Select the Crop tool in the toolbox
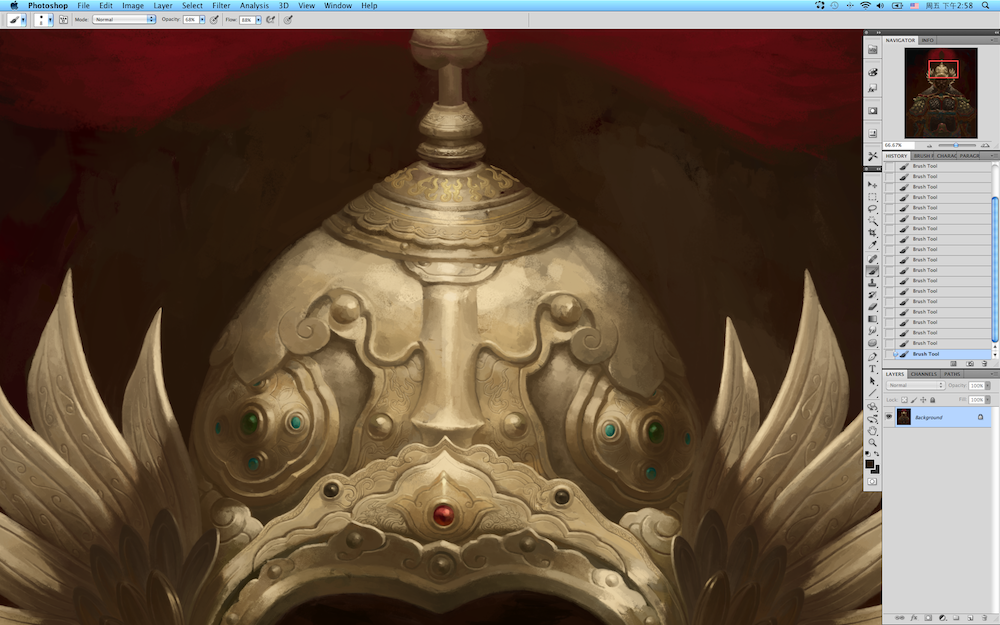 coord(872,233)
